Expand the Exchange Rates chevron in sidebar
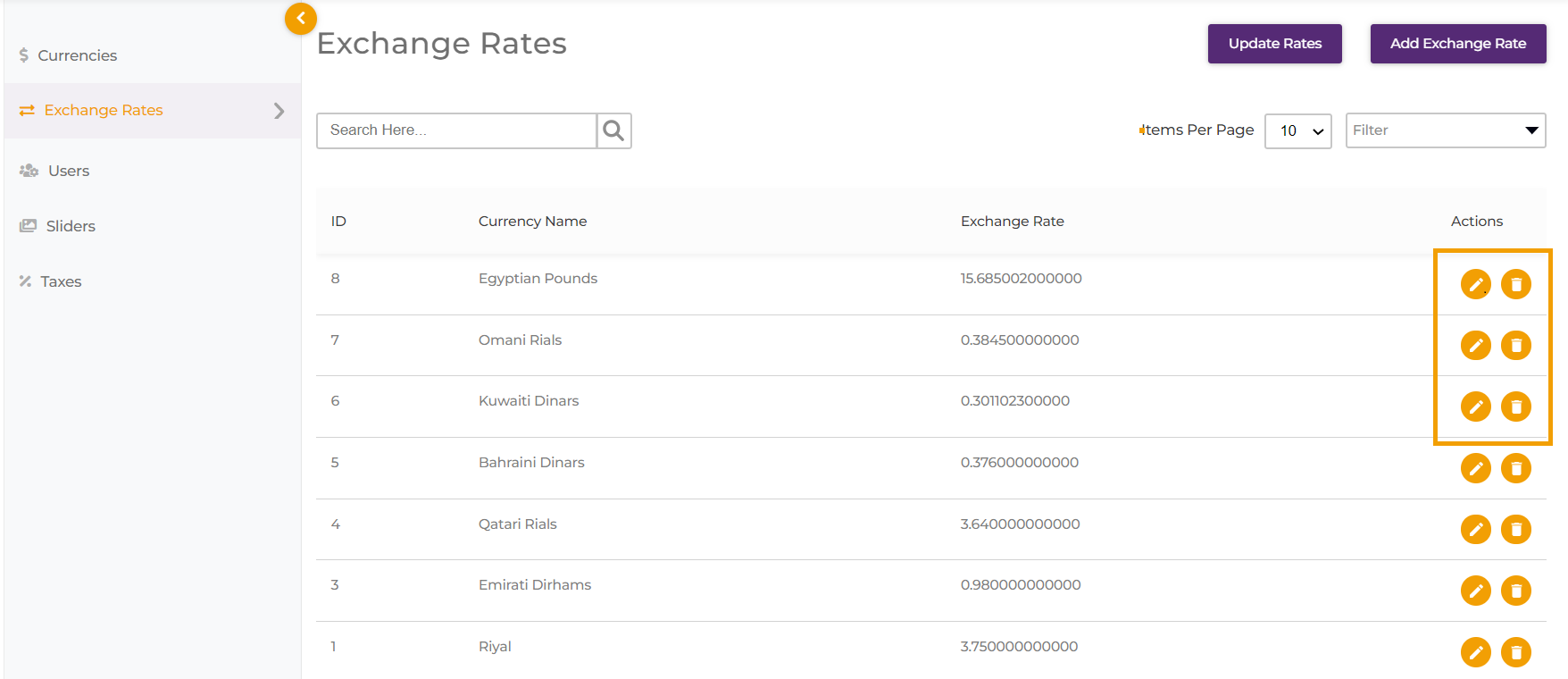Screen dimensions: 1568x679 point(279,111)
